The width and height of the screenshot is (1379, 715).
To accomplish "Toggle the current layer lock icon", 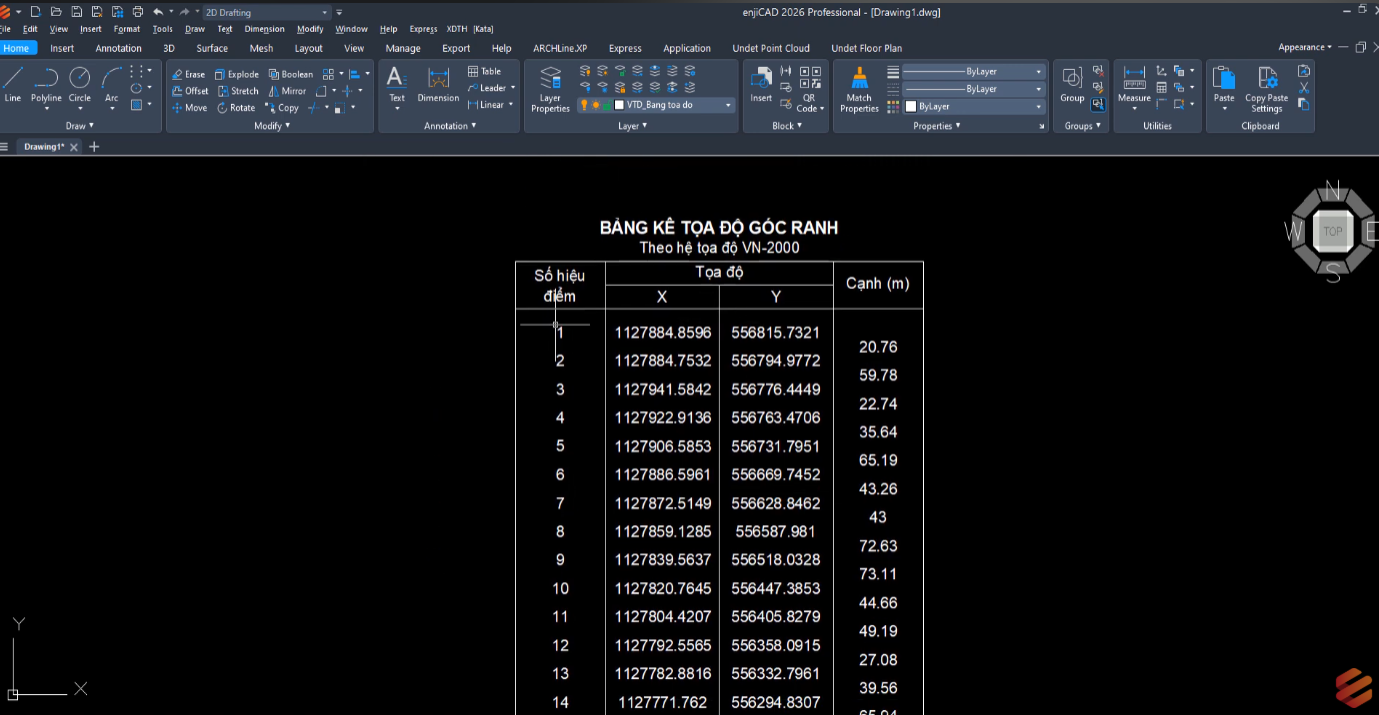I will (606, 105).
